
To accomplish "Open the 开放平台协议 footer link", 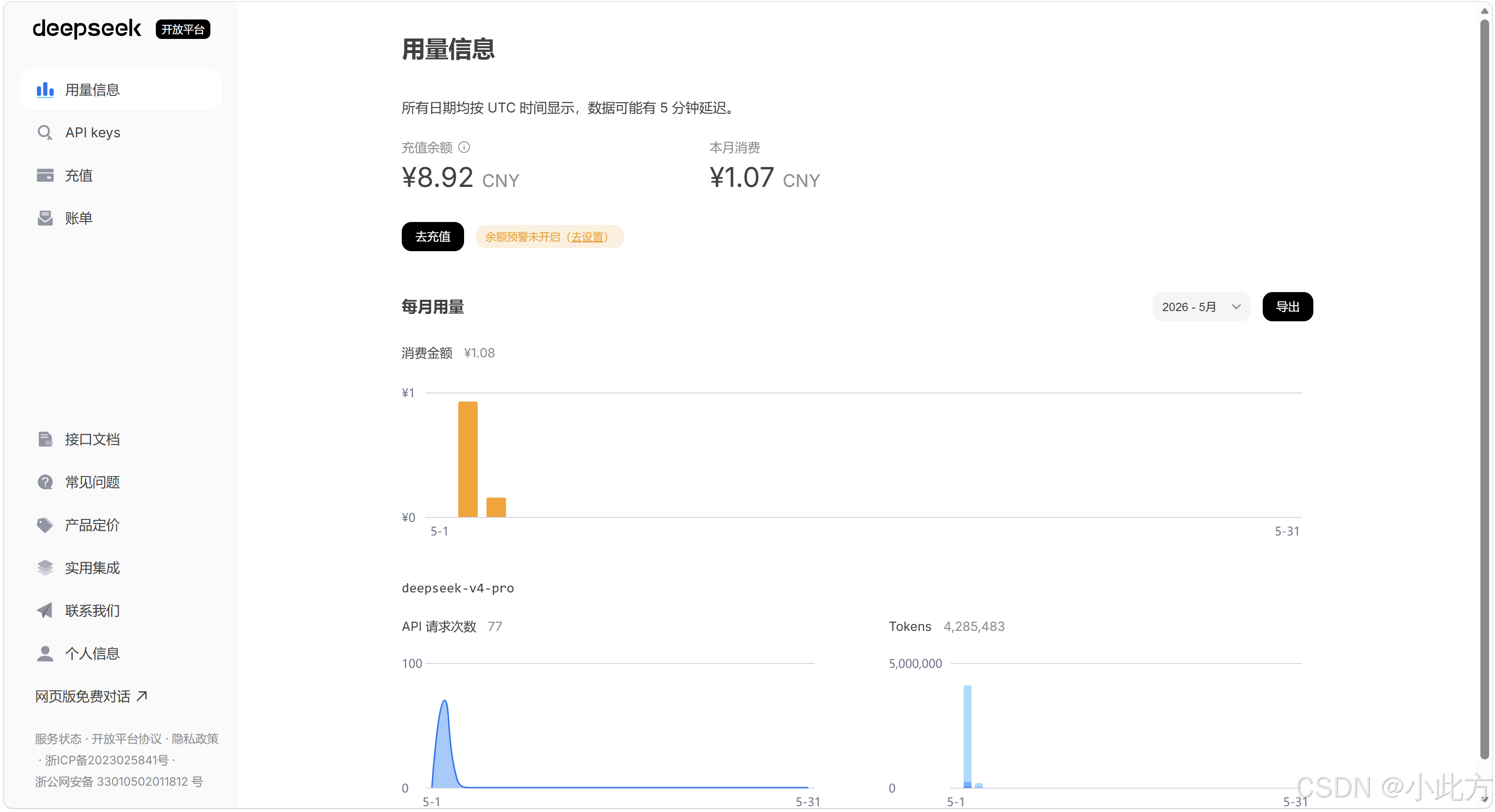I will tap(127, 738).
